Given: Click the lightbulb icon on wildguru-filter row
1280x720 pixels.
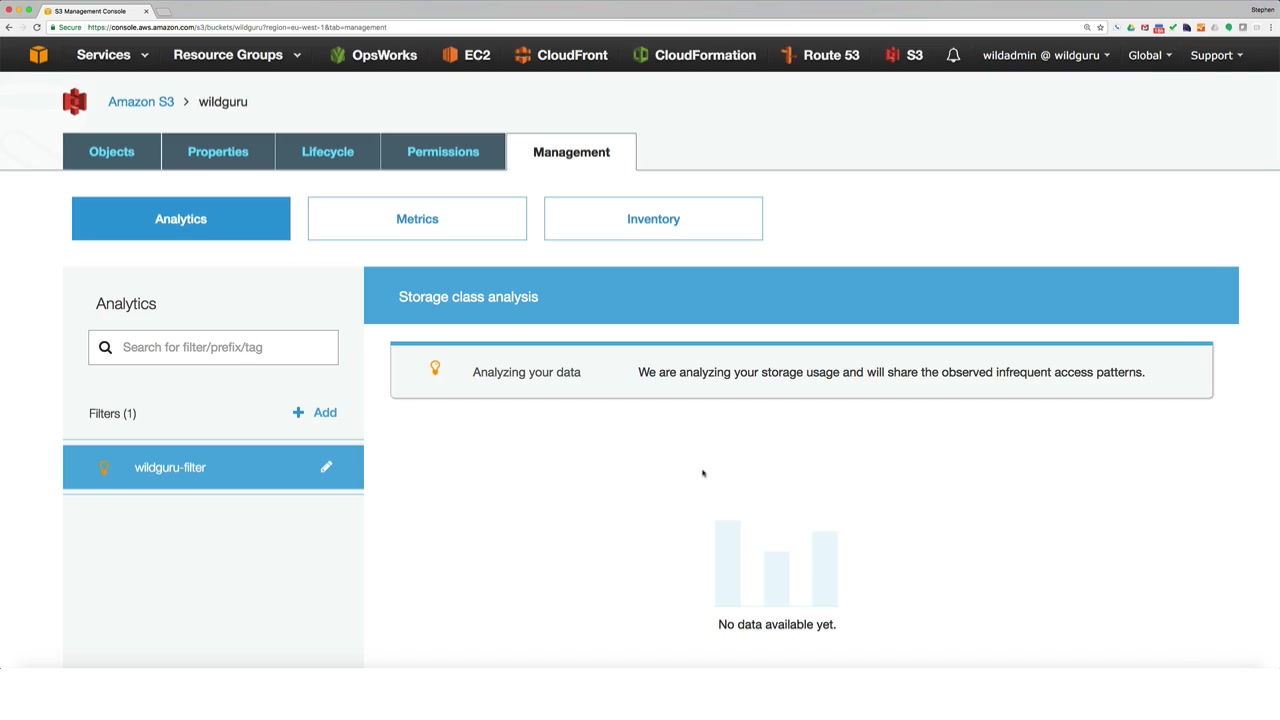Looking at the screenshot, I should click(x=104, y=467).
